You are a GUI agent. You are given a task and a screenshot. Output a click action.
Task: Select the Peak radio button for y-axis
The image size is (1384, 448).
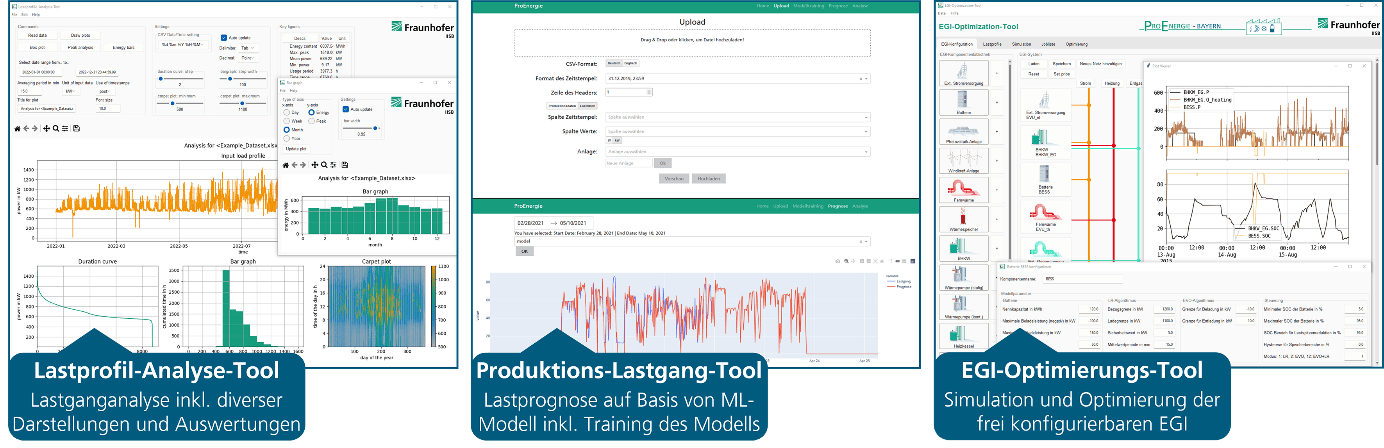311,121
